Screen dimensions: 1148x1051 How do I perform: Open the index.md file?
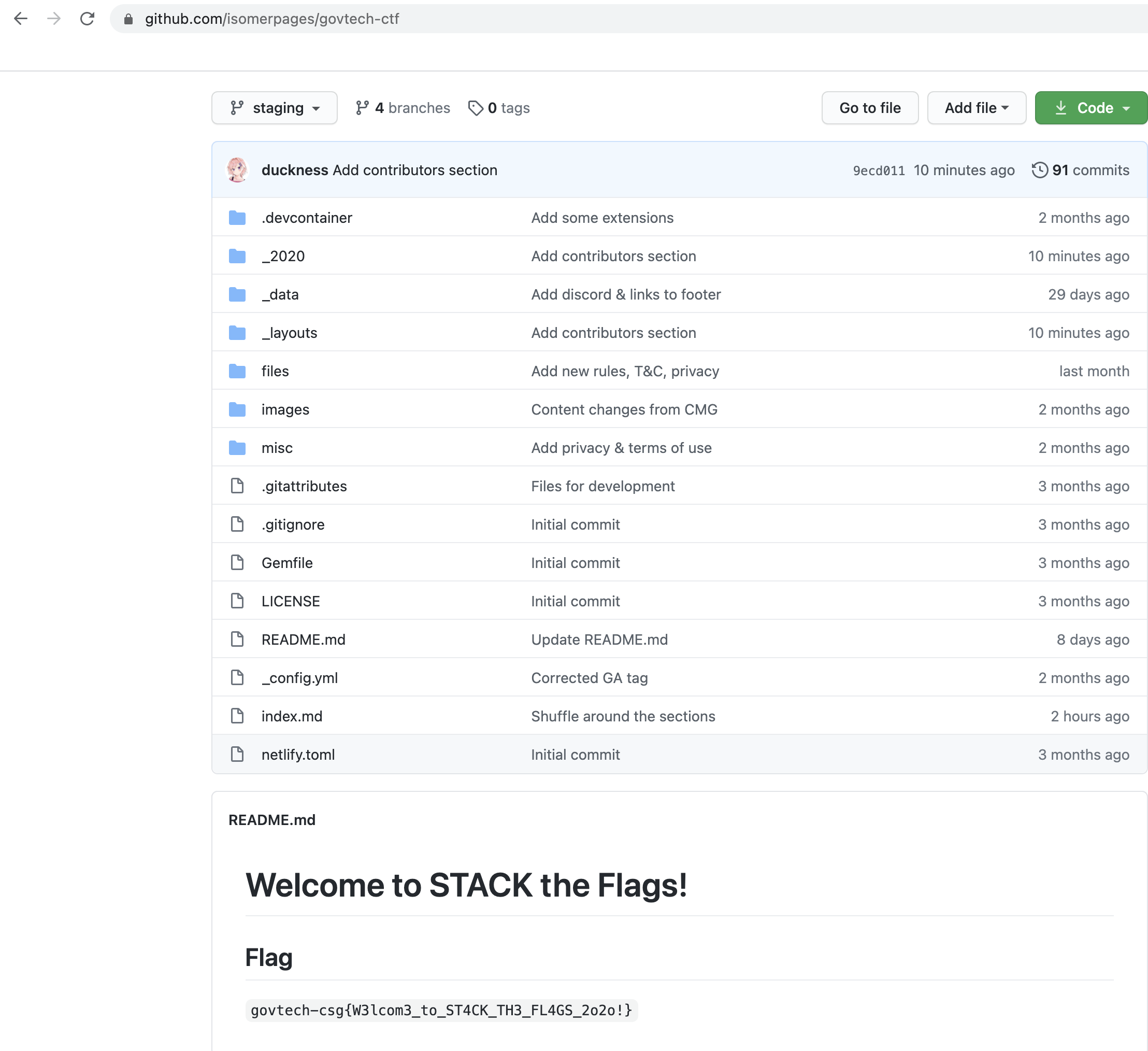point(292,716)
